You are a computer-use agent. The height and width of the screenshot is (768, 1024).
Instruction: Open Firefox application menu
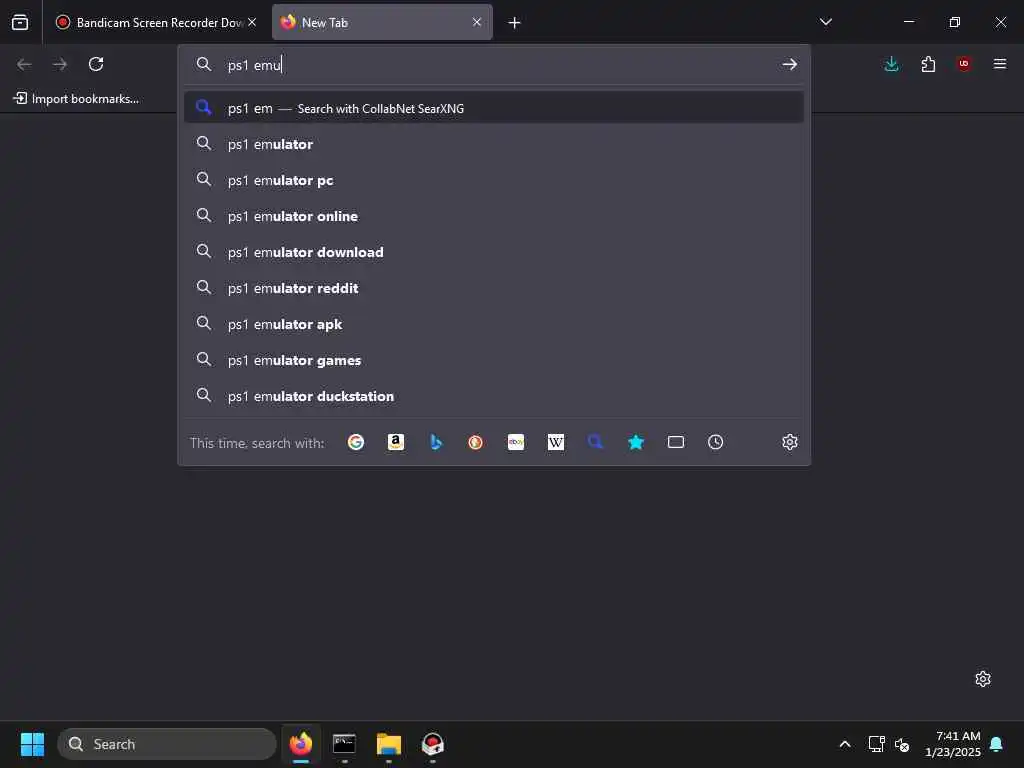pos(1000,64)
